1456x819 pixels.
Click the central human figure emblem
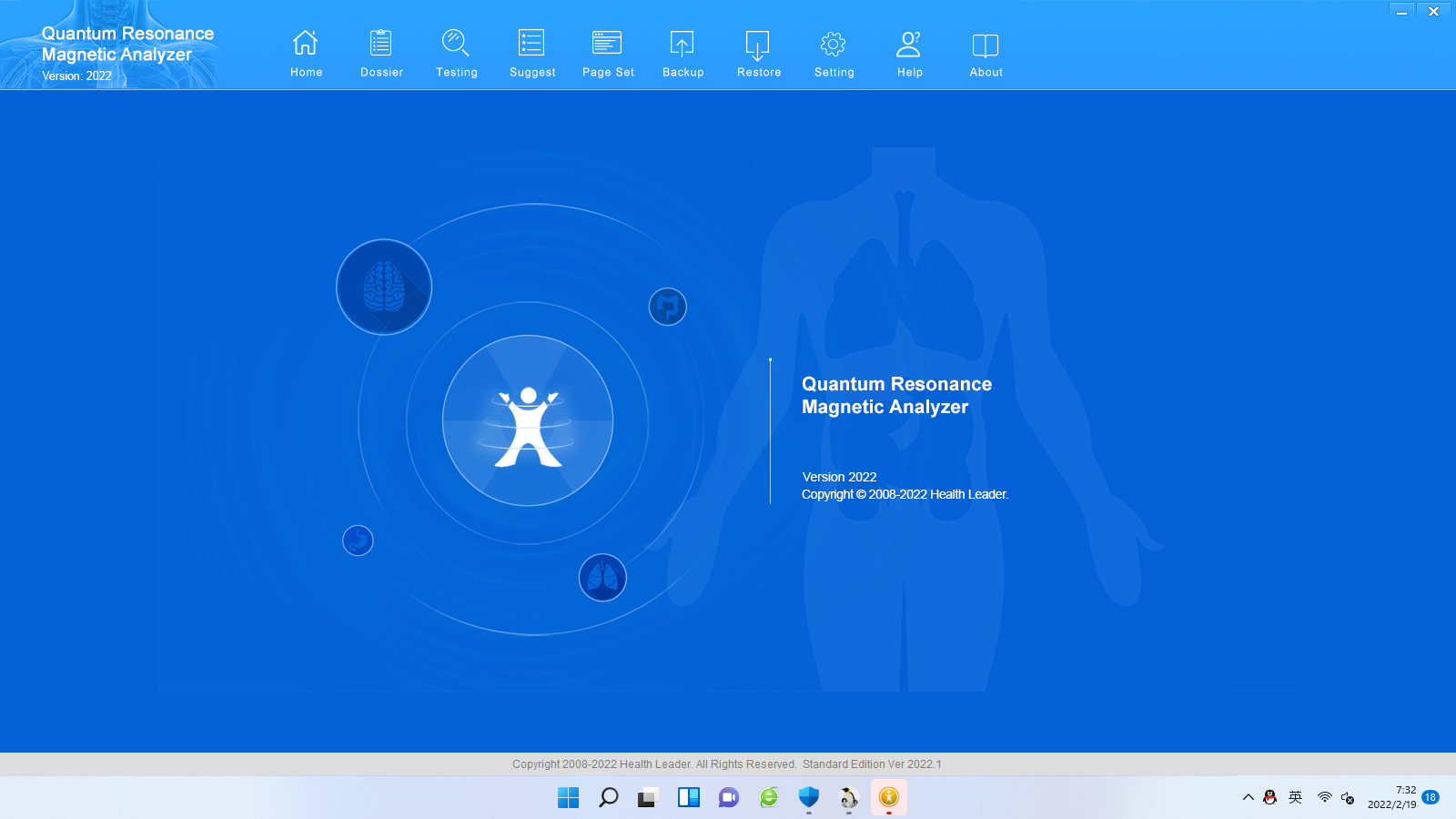click(x=528, y=420)
